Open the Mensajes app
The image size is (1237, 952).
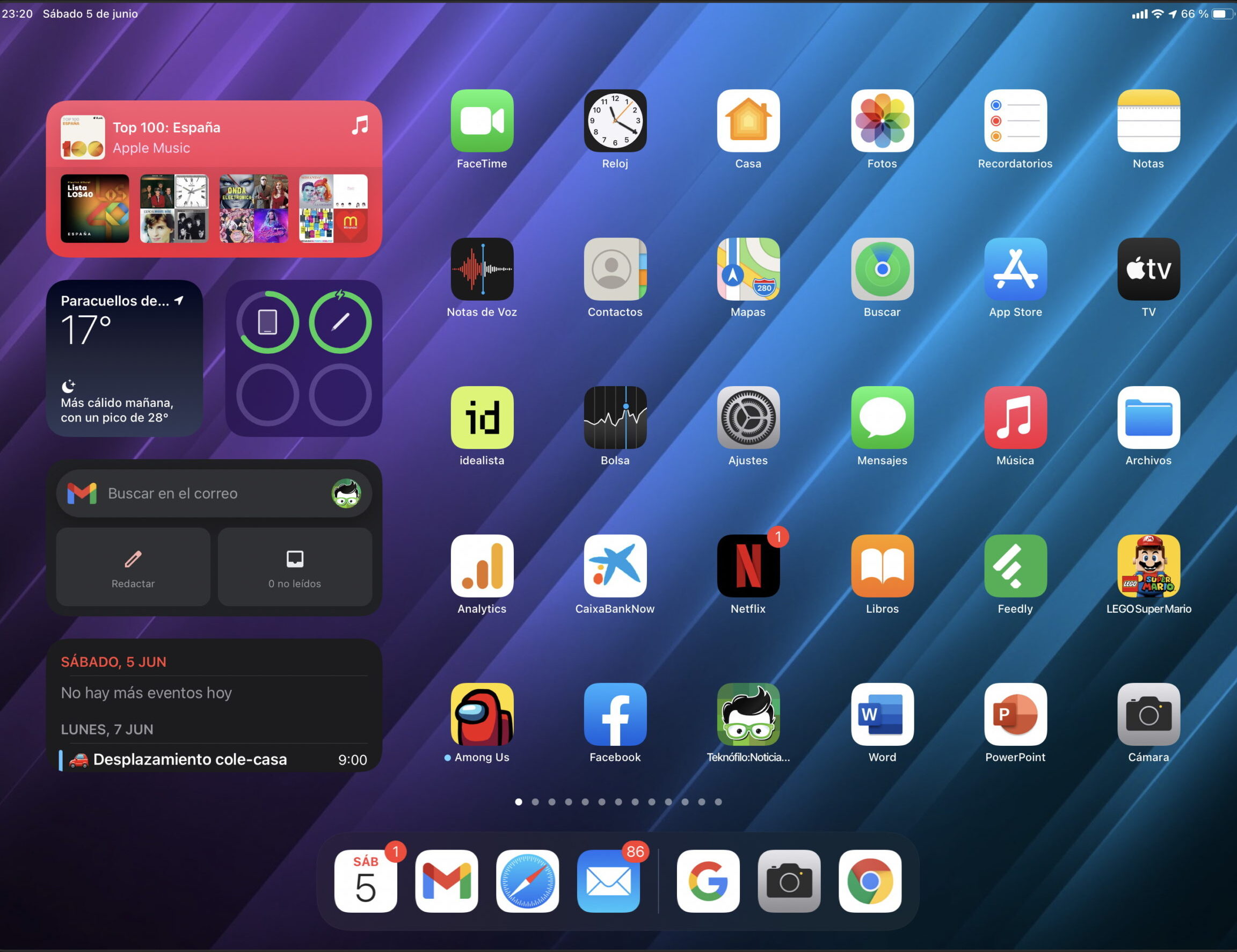[x=882, y=417]
